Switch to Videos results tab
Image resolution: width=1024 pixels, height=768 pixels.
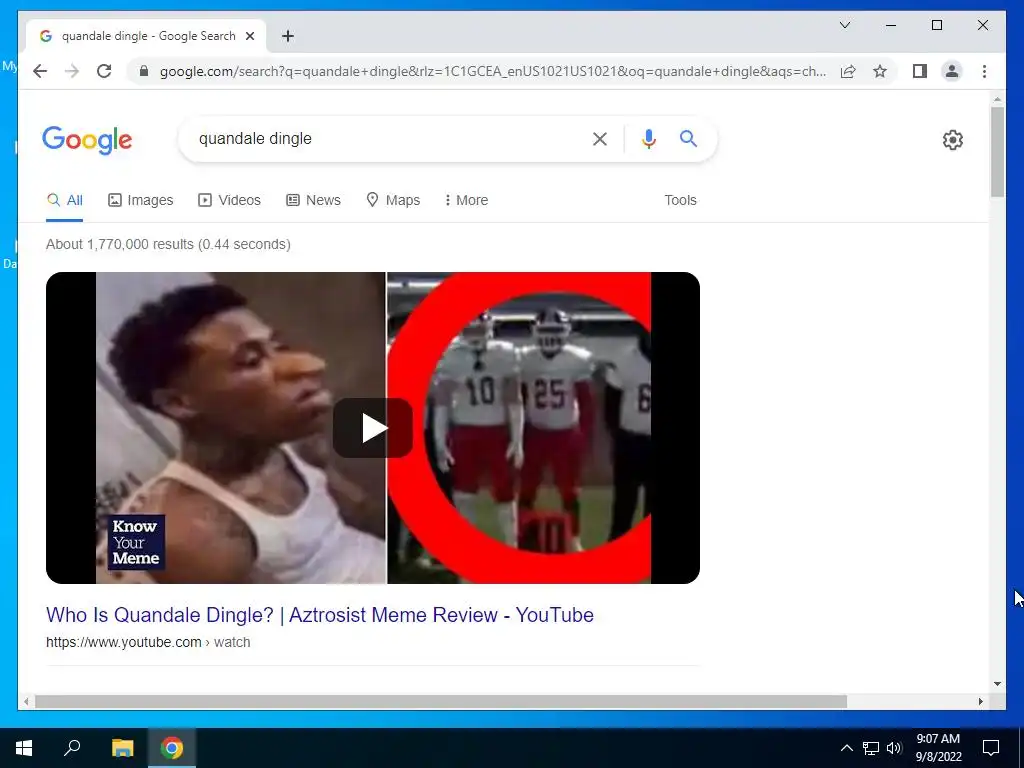(x=229, y=200)
